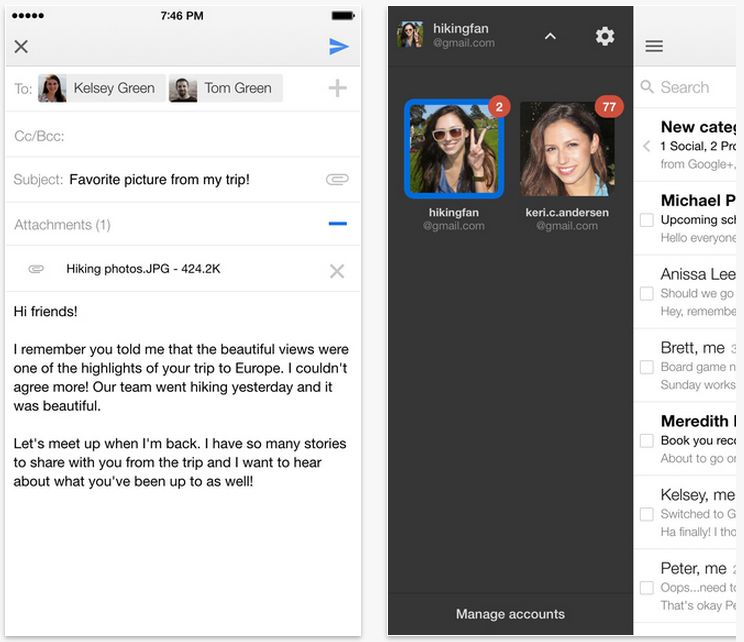Select the keri.c.andersen label under the photo

click(x=567, y=219)
